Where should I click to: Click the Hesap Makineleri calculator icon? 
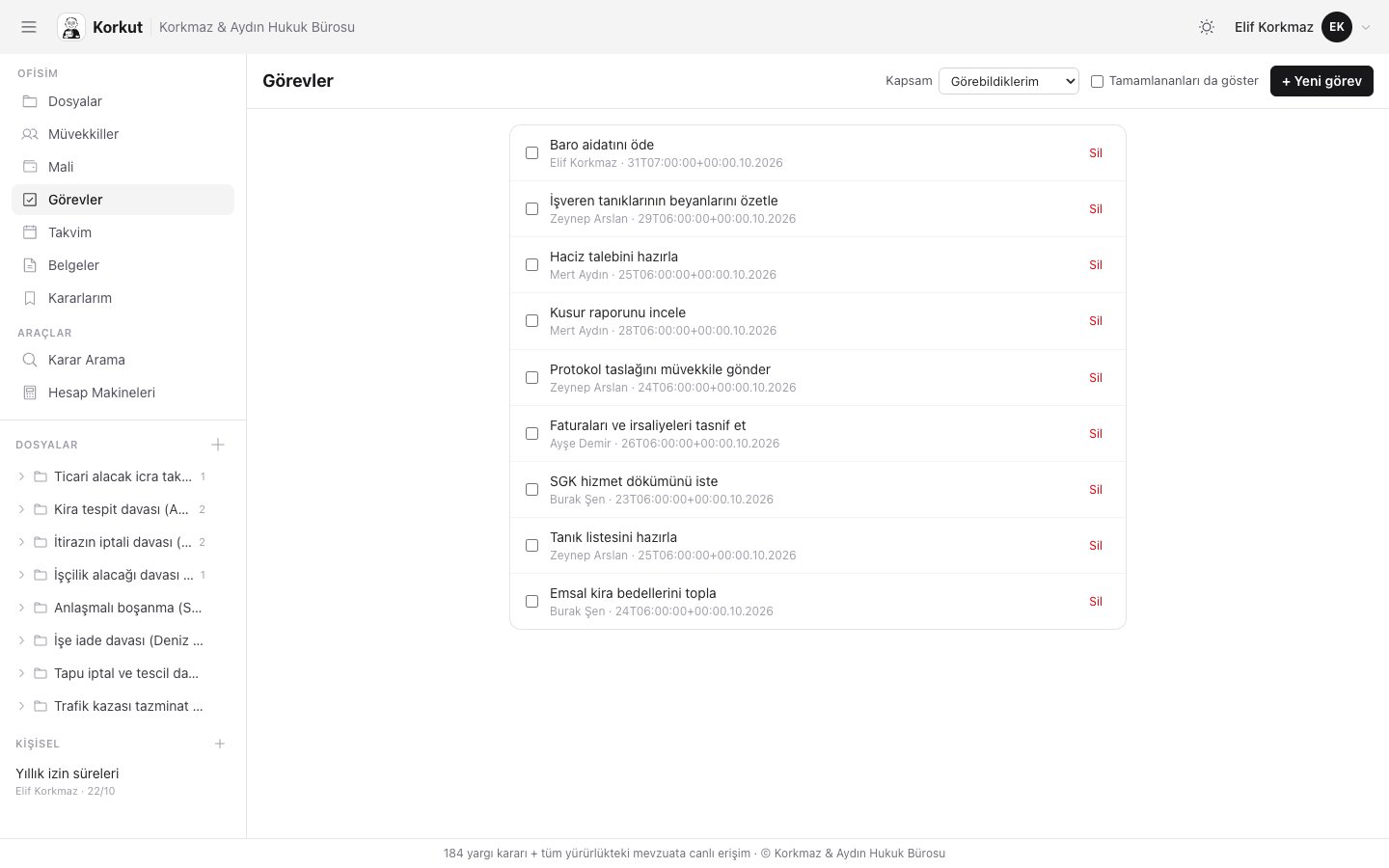[30, 393]
